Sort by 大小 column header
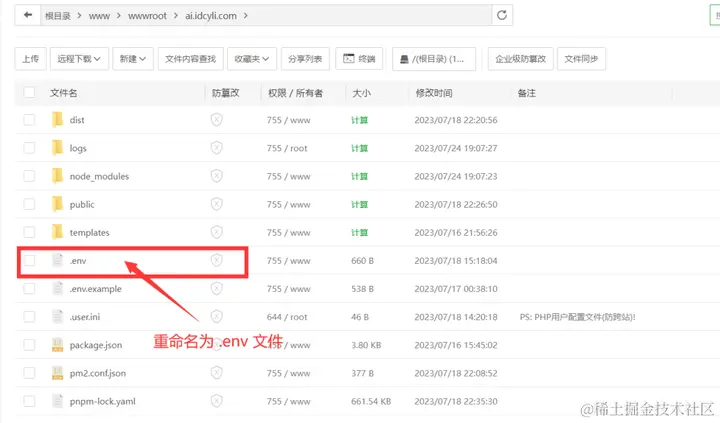 coord(361,93)
